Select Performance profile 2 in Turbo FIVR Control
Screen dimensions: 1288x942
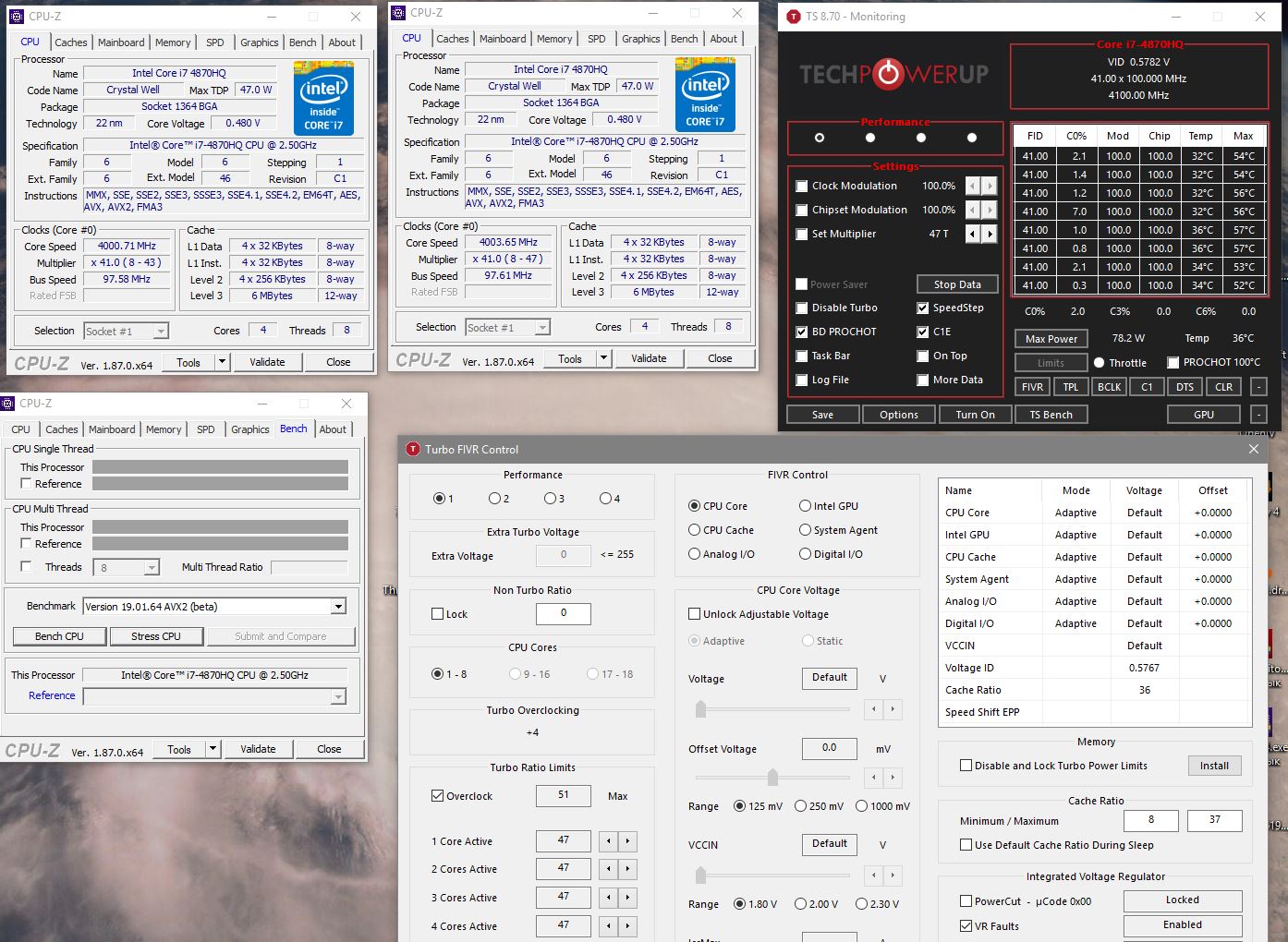(495, 499)
